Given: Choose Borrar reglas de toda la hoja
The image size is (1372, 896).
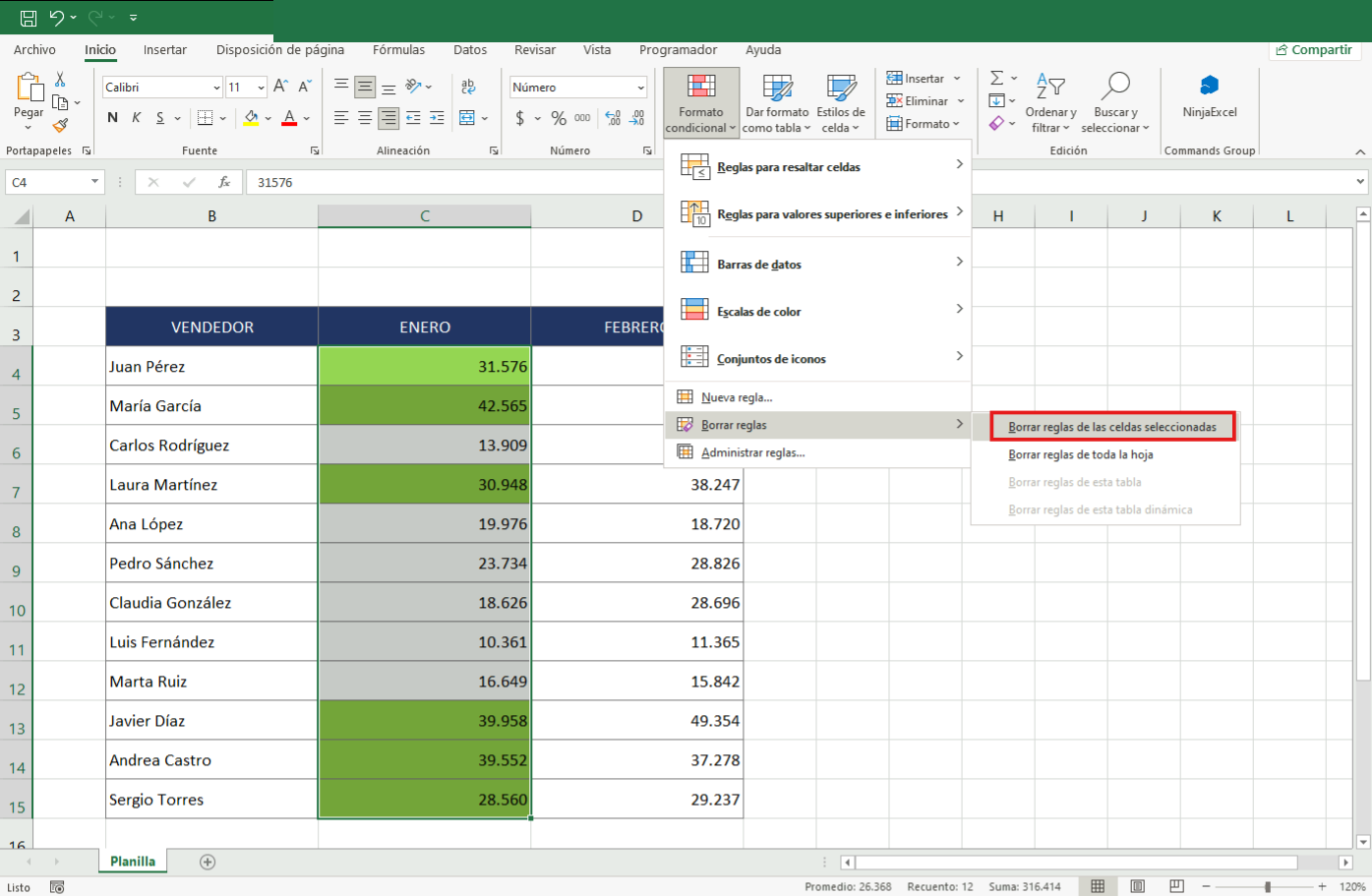Looking at the screenshot, I should (1106, 454).
